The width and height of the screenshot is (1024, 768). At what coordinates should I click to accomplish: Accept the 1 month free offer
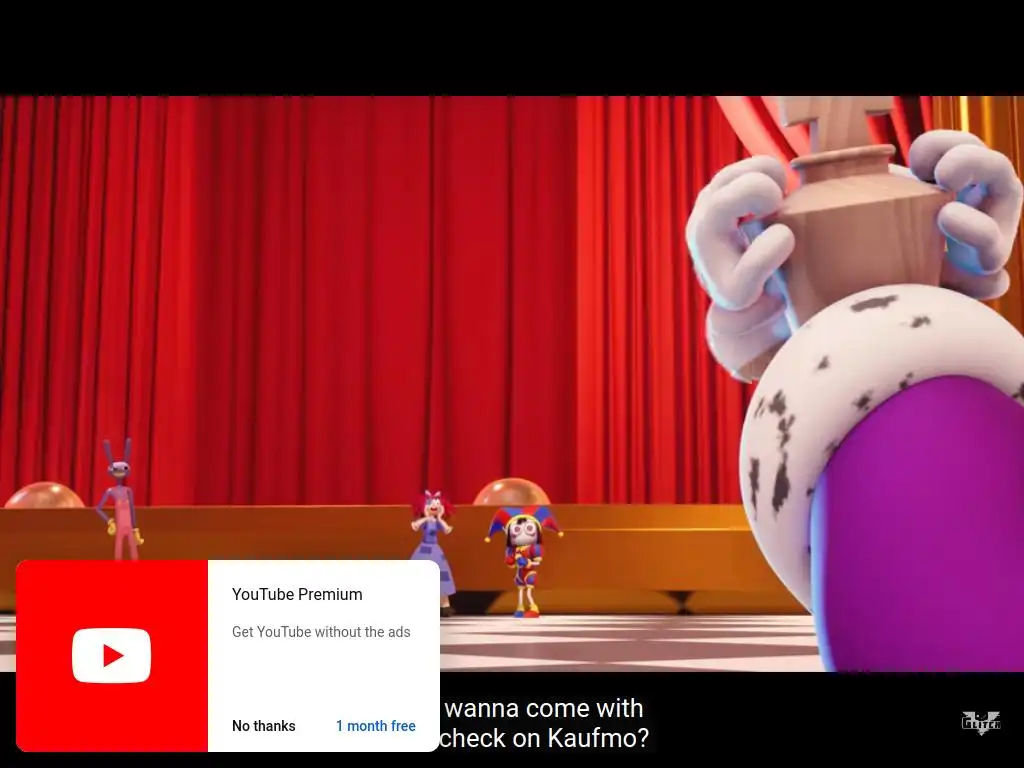[376, 726]
